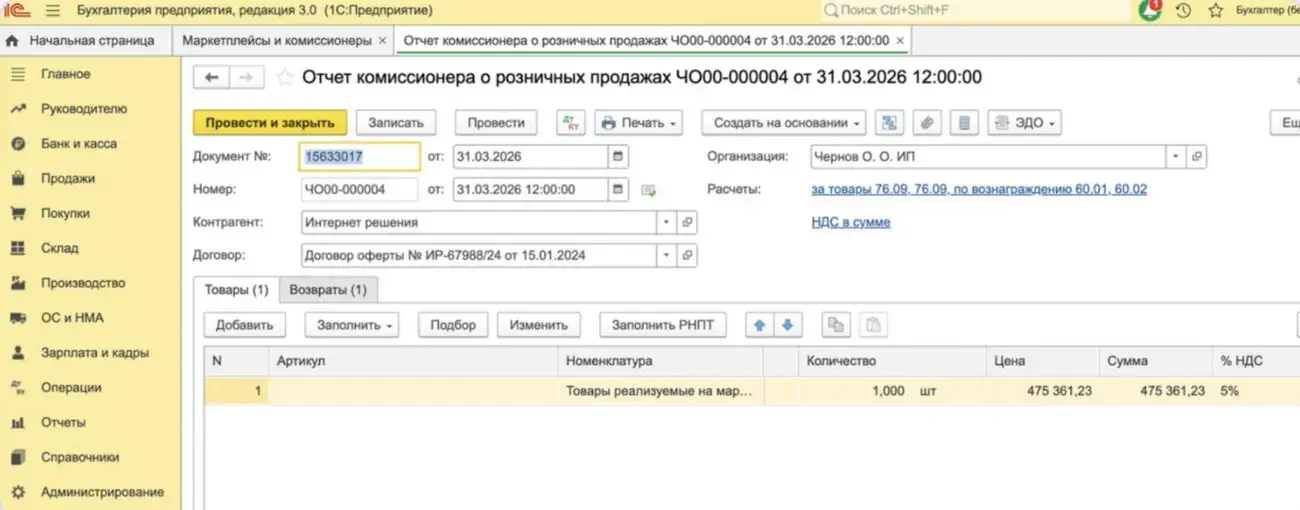The width and height of the screenshot is (1300, 510).
Task: Add document to favorites with star icon
Action: tap(284, 77)
